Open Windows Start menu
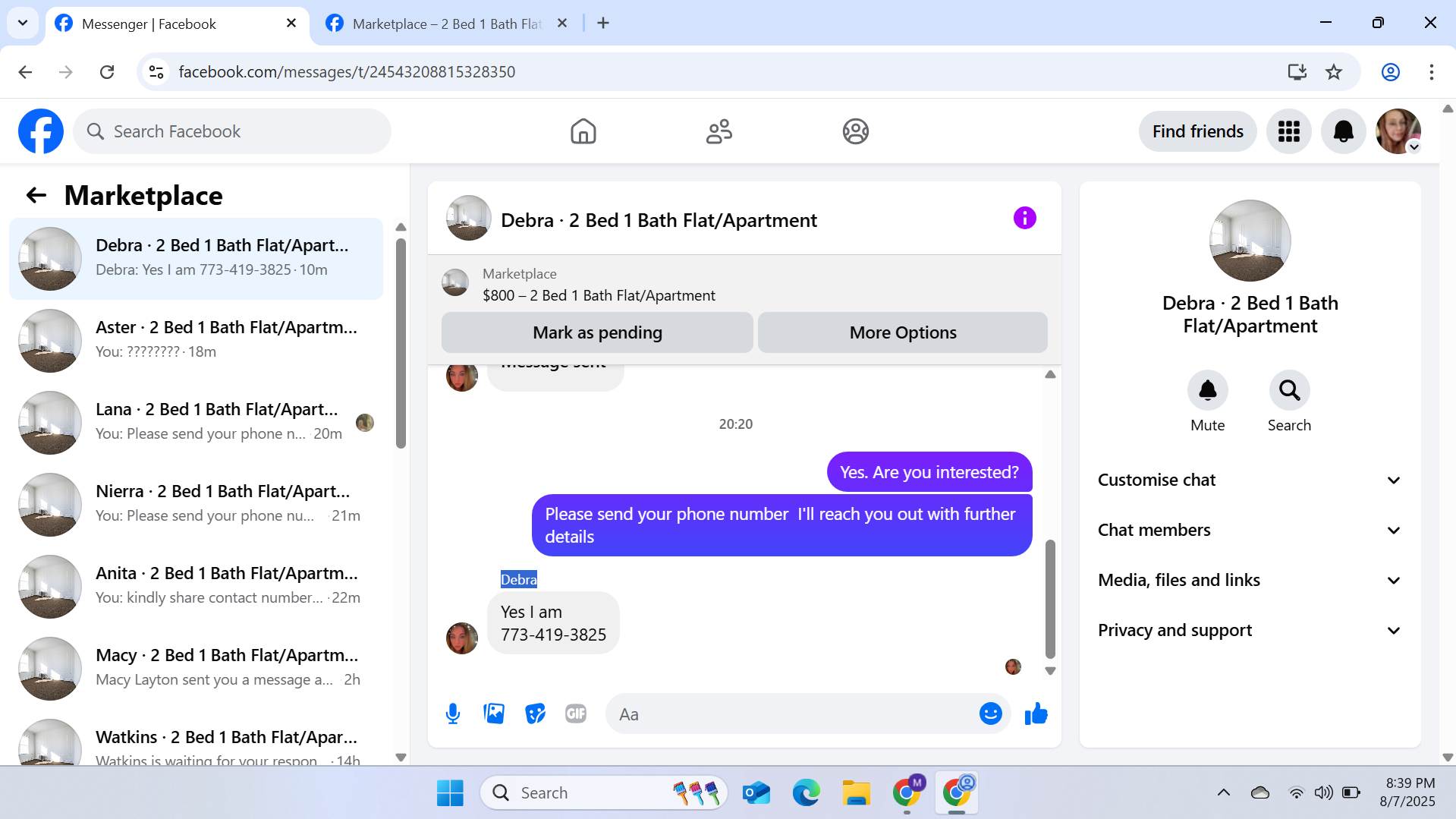 450,792
